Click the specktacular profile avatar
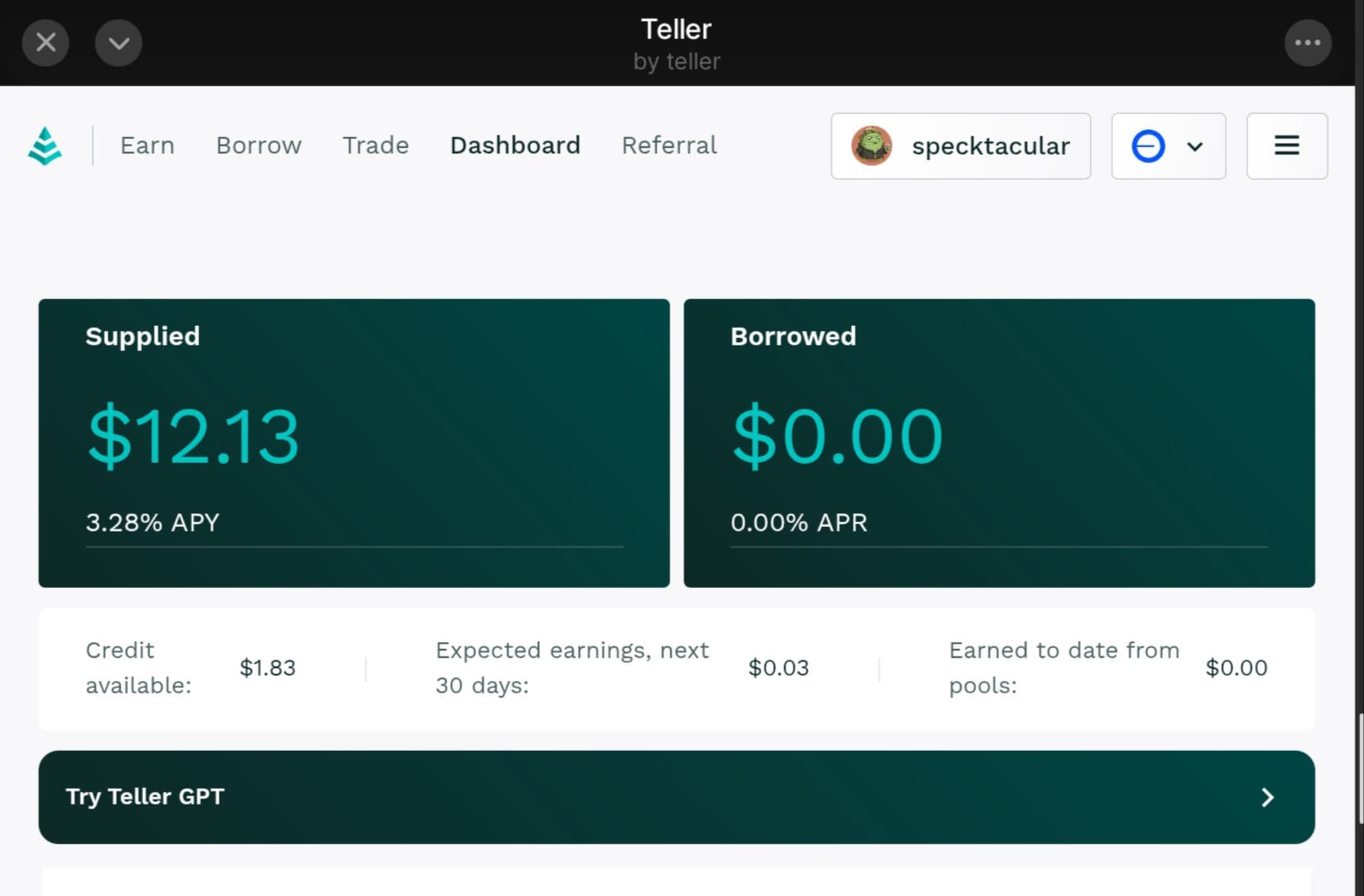The image size is (1364, 896). tap(871, 146)
